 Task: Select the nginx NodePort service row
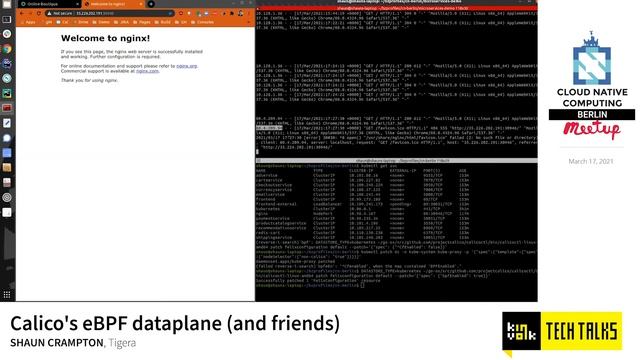tap(362, 213)
